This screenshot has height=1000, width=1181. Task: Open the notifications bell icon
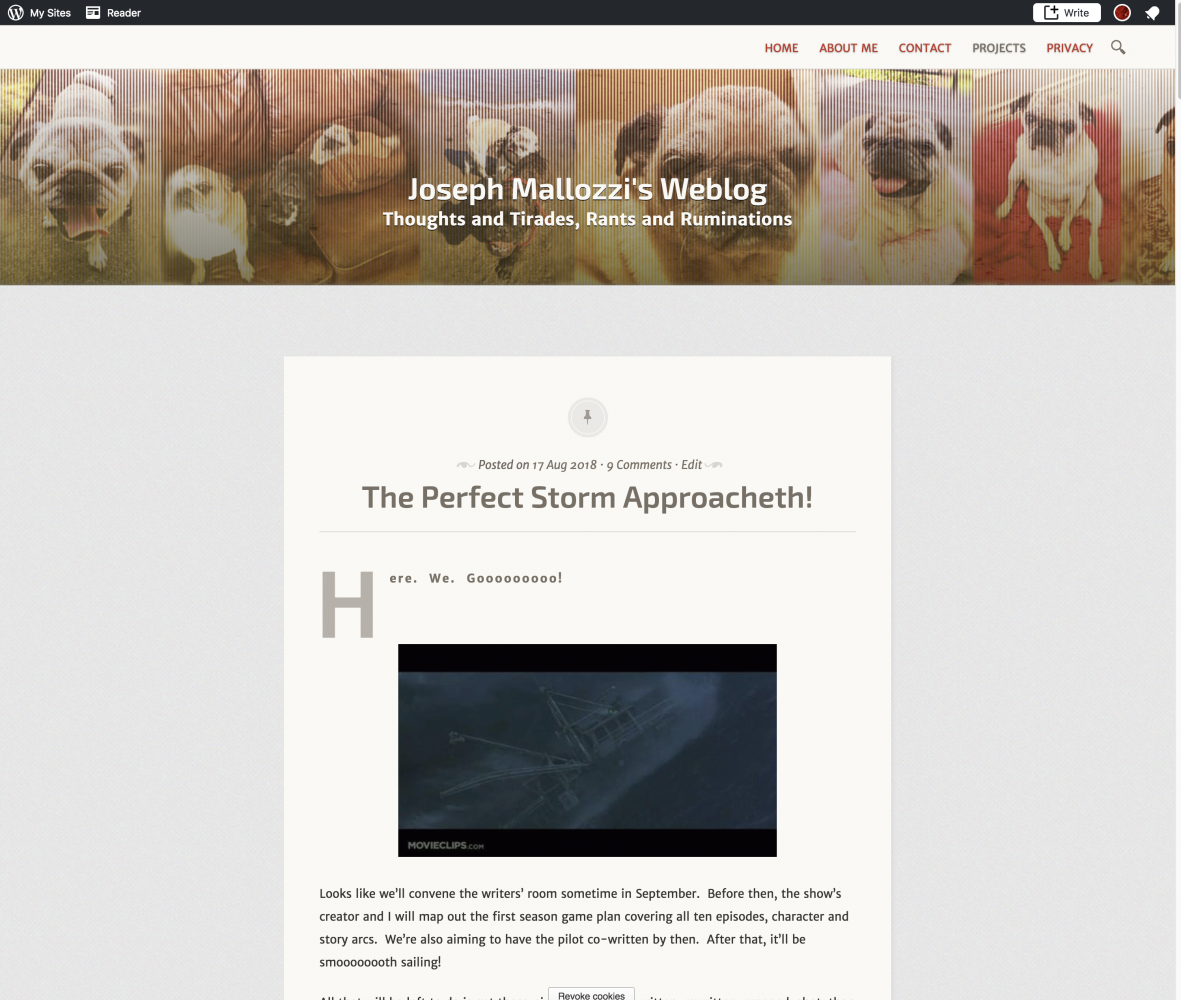click(1152, 13)
